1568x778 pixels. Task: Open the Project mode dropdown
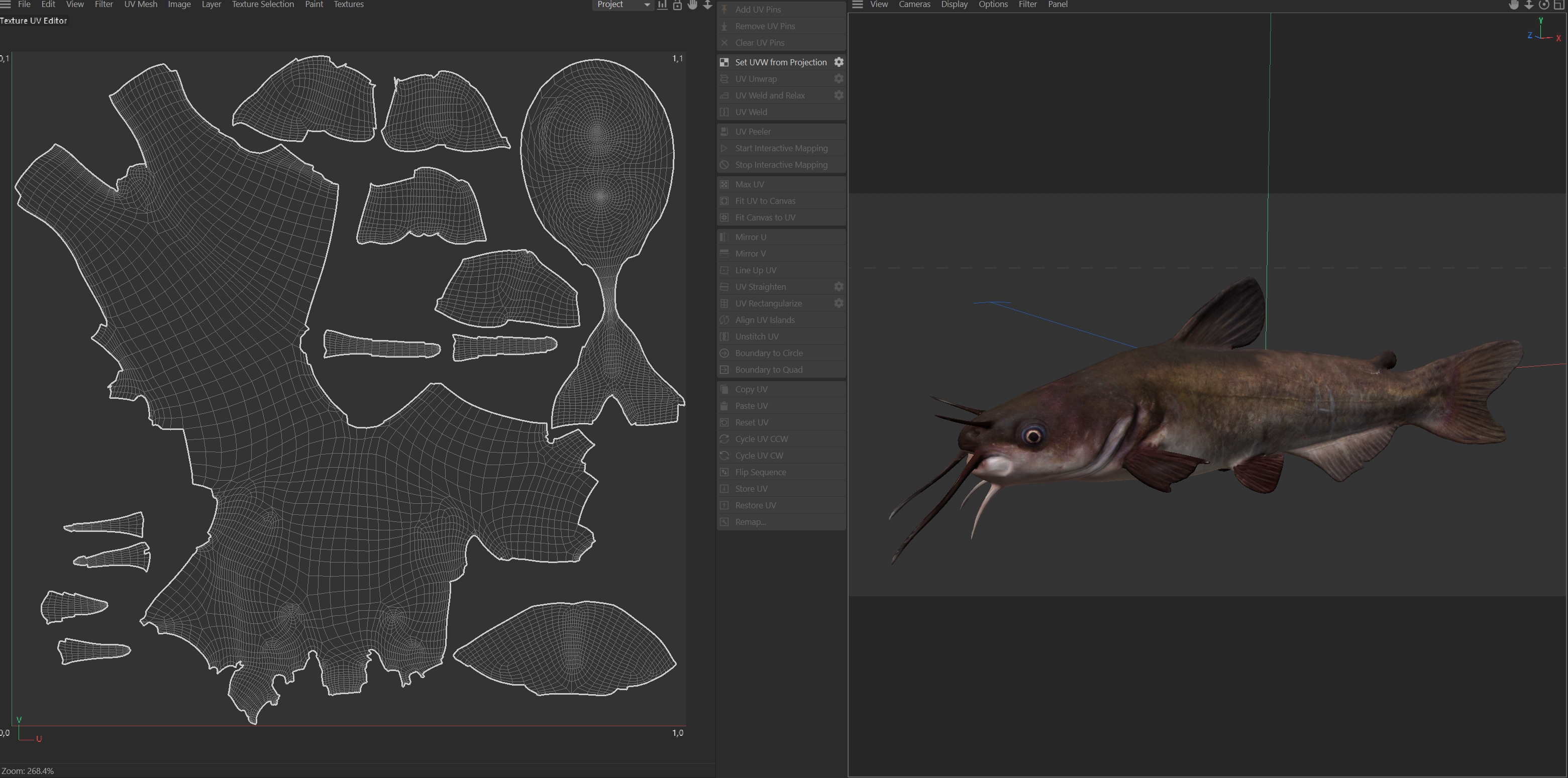pyautogui.click(x=622, y=5)
